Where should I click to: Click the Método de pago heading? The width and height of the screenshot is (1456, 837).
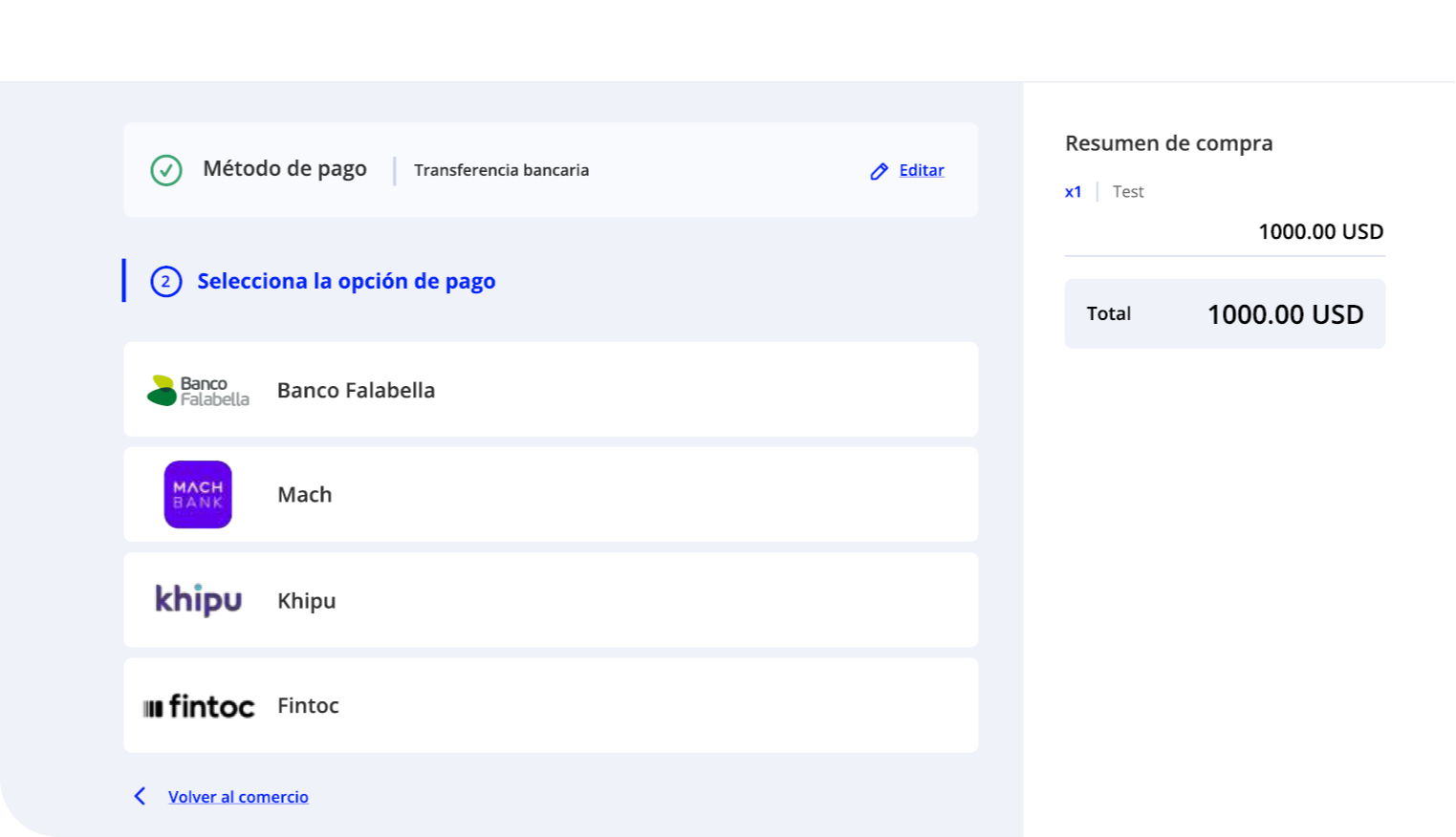point(285,169)
